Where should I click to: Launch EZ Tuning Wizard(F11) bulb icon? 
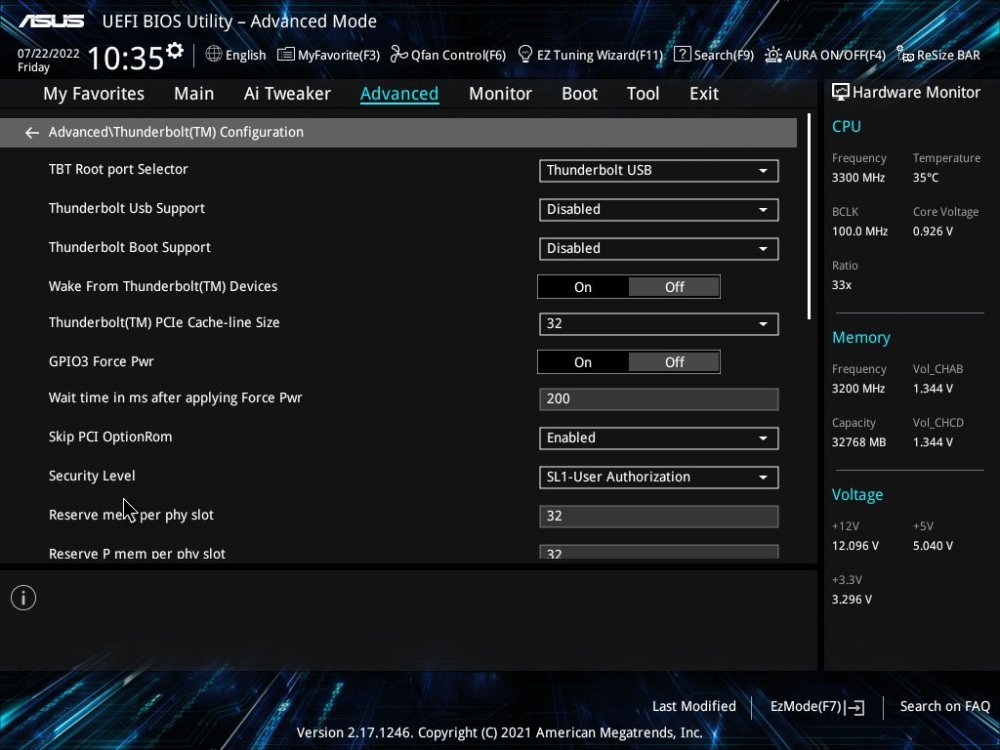pyautogui.click(x=525, y=55)
